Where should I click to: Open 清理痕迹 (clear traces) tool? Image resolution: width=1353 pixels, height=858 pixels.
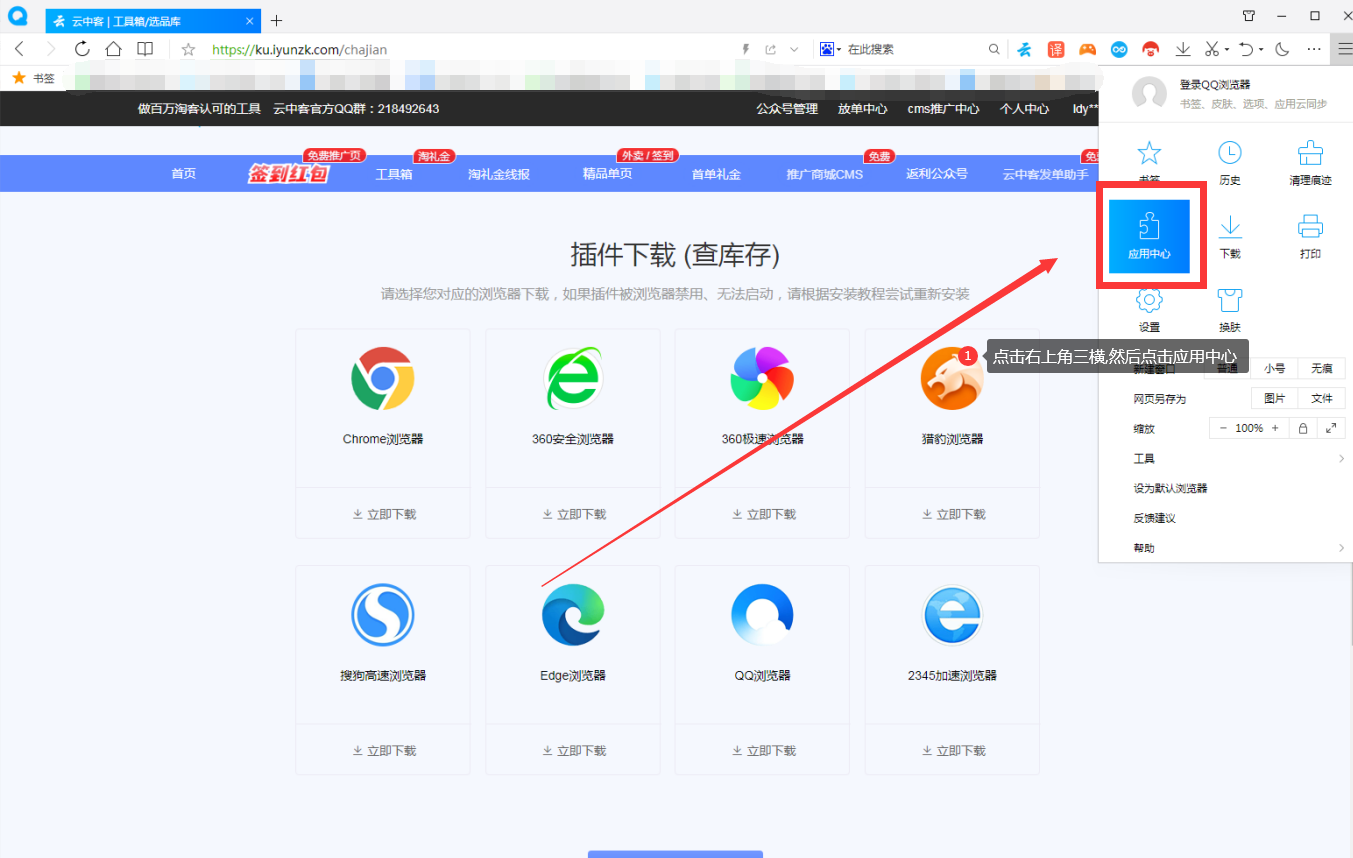1310,162
